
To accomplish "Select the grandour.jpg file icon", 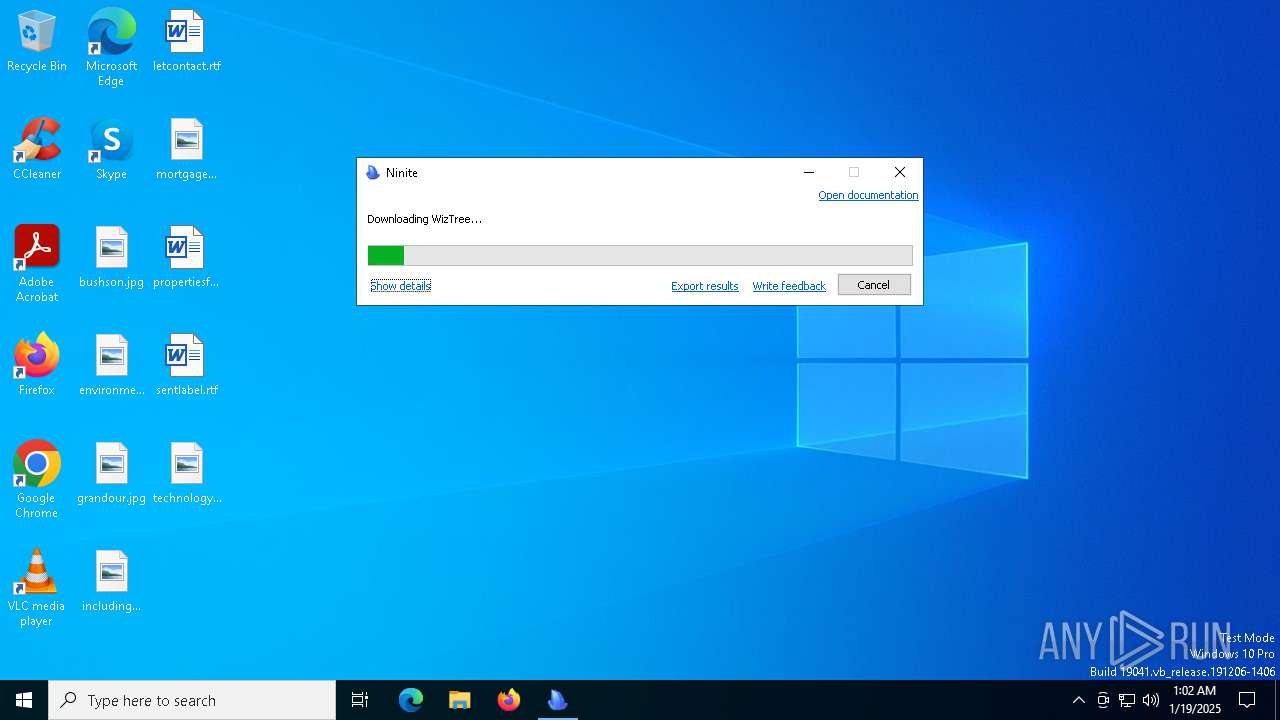I will tap(111, 474).
